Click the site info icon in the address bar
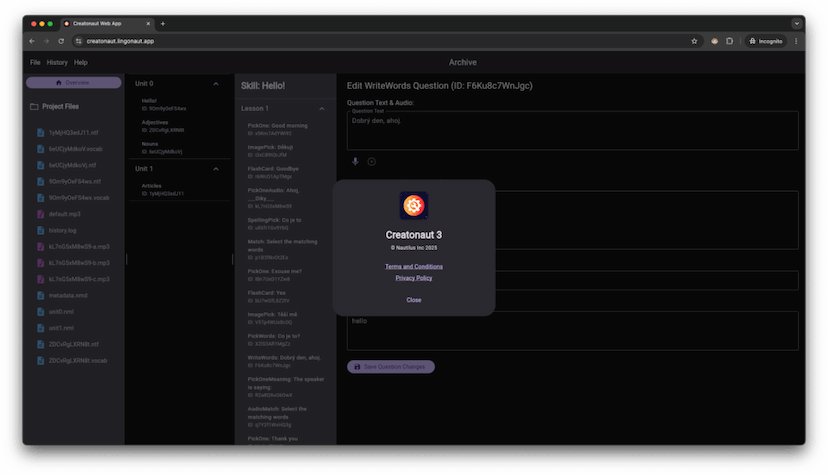This screenshot has height=475, width=828. click(79, 41)
